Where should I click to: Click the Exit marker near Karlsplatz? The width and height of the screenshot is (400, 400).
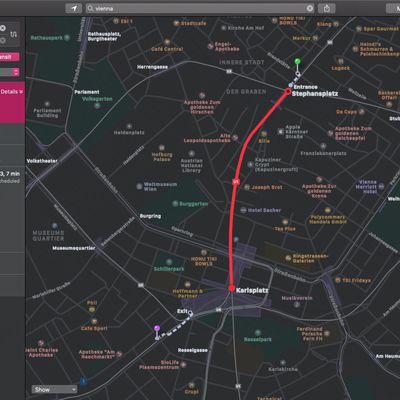(x=190, y=313)
